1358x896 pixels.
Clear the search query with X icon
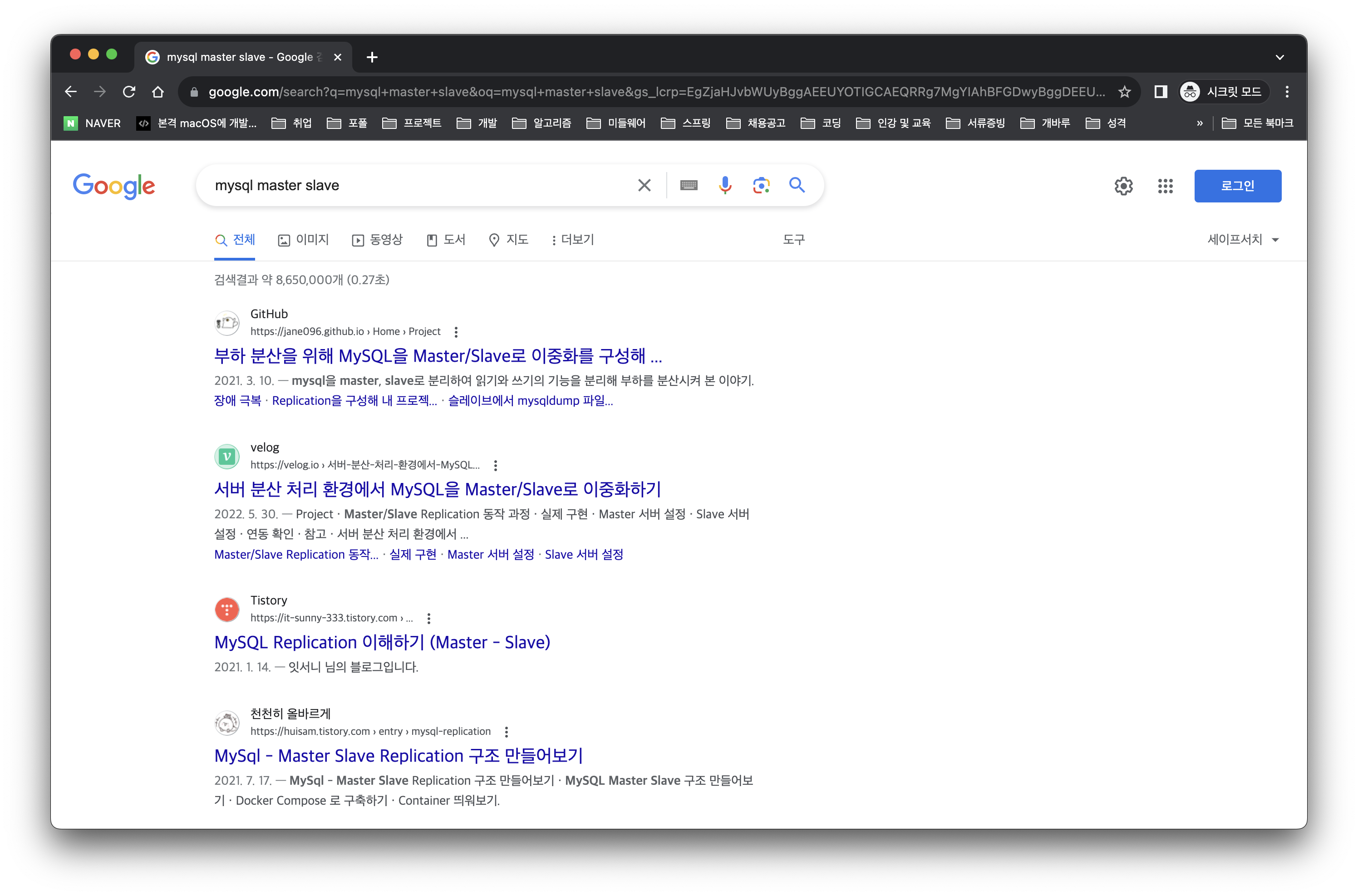pos(644,185)
